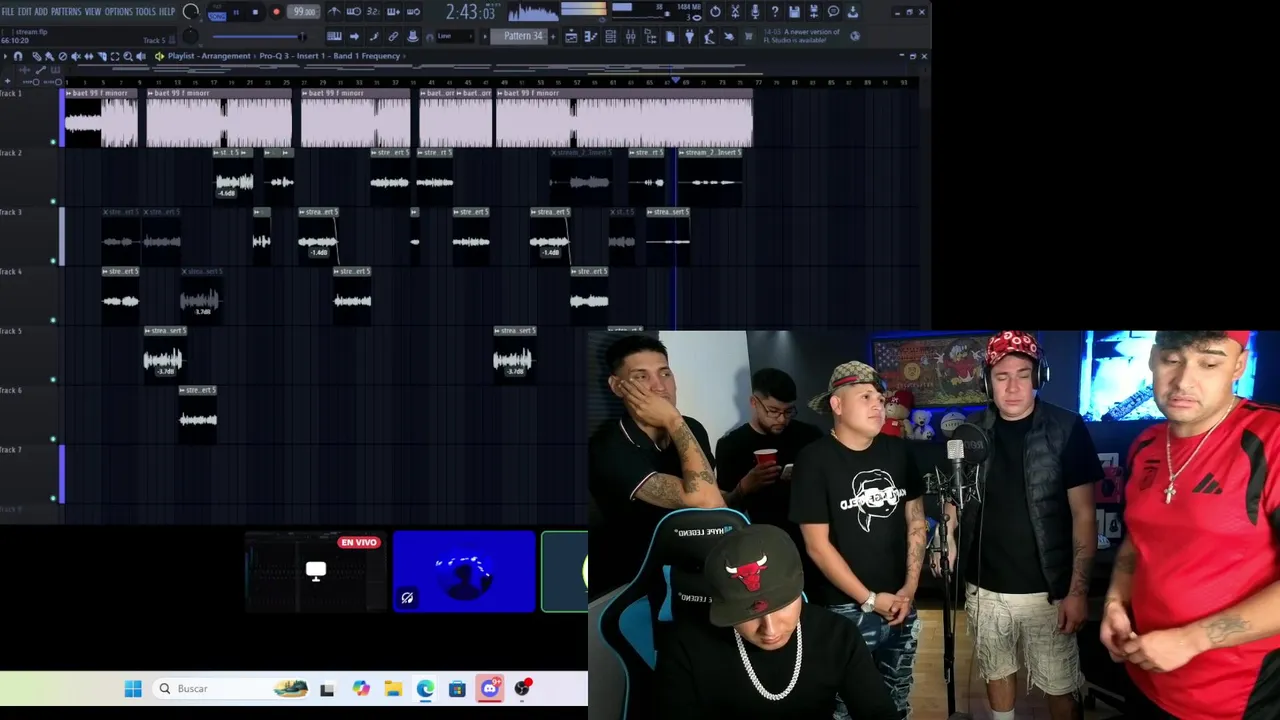Click the note/clip grouping stamp icon
The width and height of the screenshot is (1280, 720).
413,37
